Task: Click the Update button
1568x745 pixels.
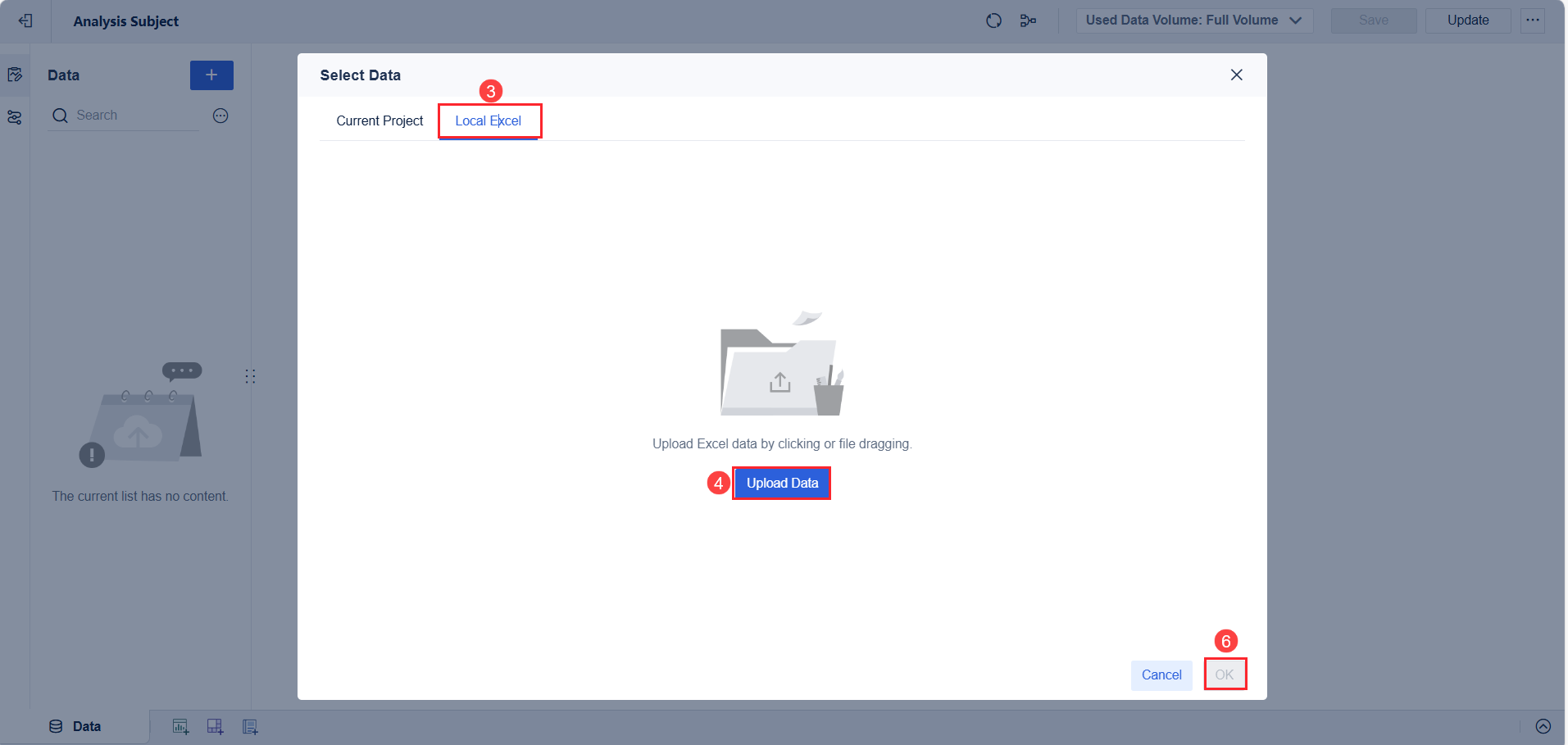Action: 1467,20
